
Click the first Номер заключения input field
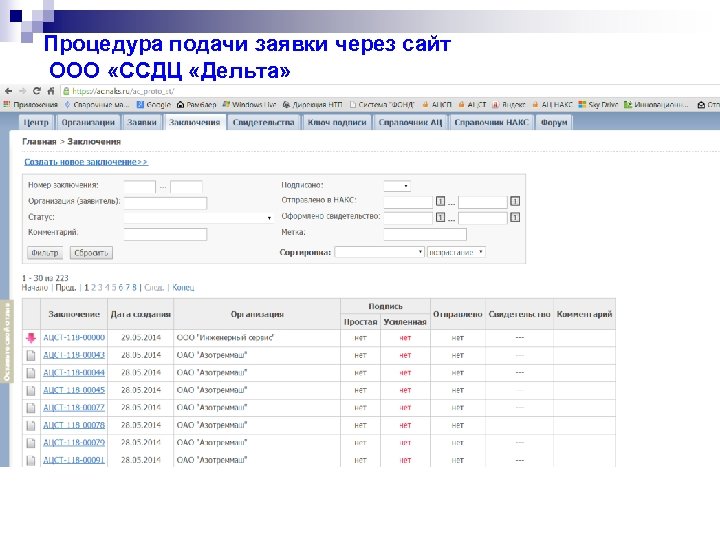tap(140, 187)
